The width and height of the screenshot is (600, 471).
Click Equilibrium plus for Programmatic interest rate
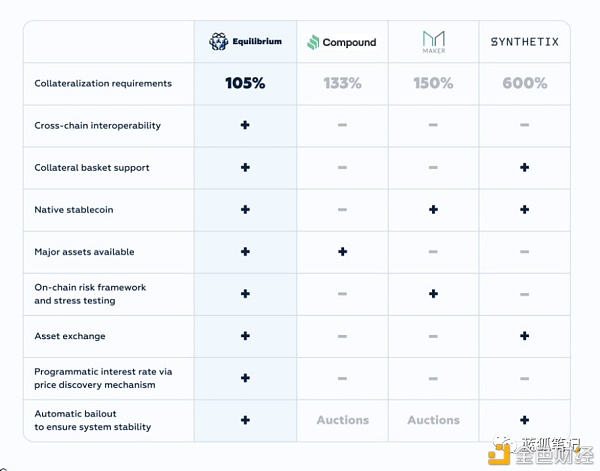click(x=245, y=378)
